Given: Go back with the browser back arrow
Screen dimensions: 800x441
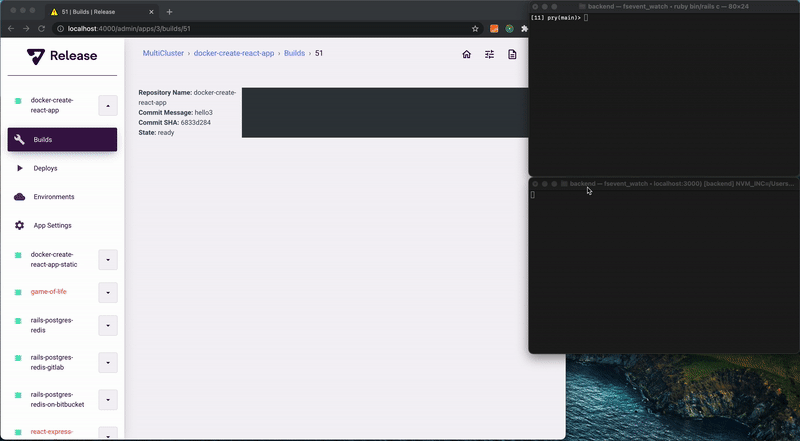Looking at the screenshot, I should click(11, 29).
